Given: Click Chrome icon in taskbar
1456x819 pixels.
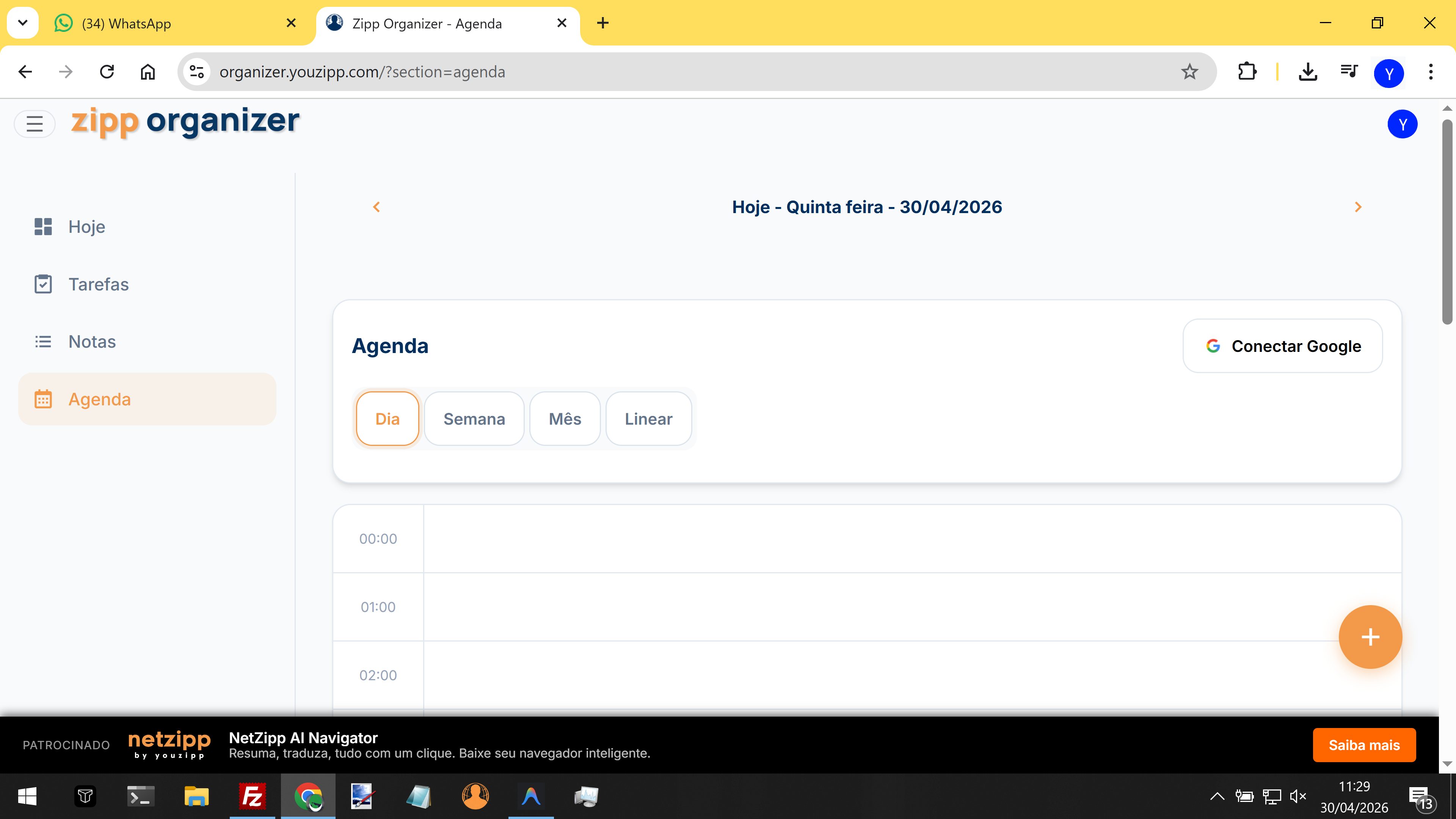Looking at the screenshot, I should (308, 796).
